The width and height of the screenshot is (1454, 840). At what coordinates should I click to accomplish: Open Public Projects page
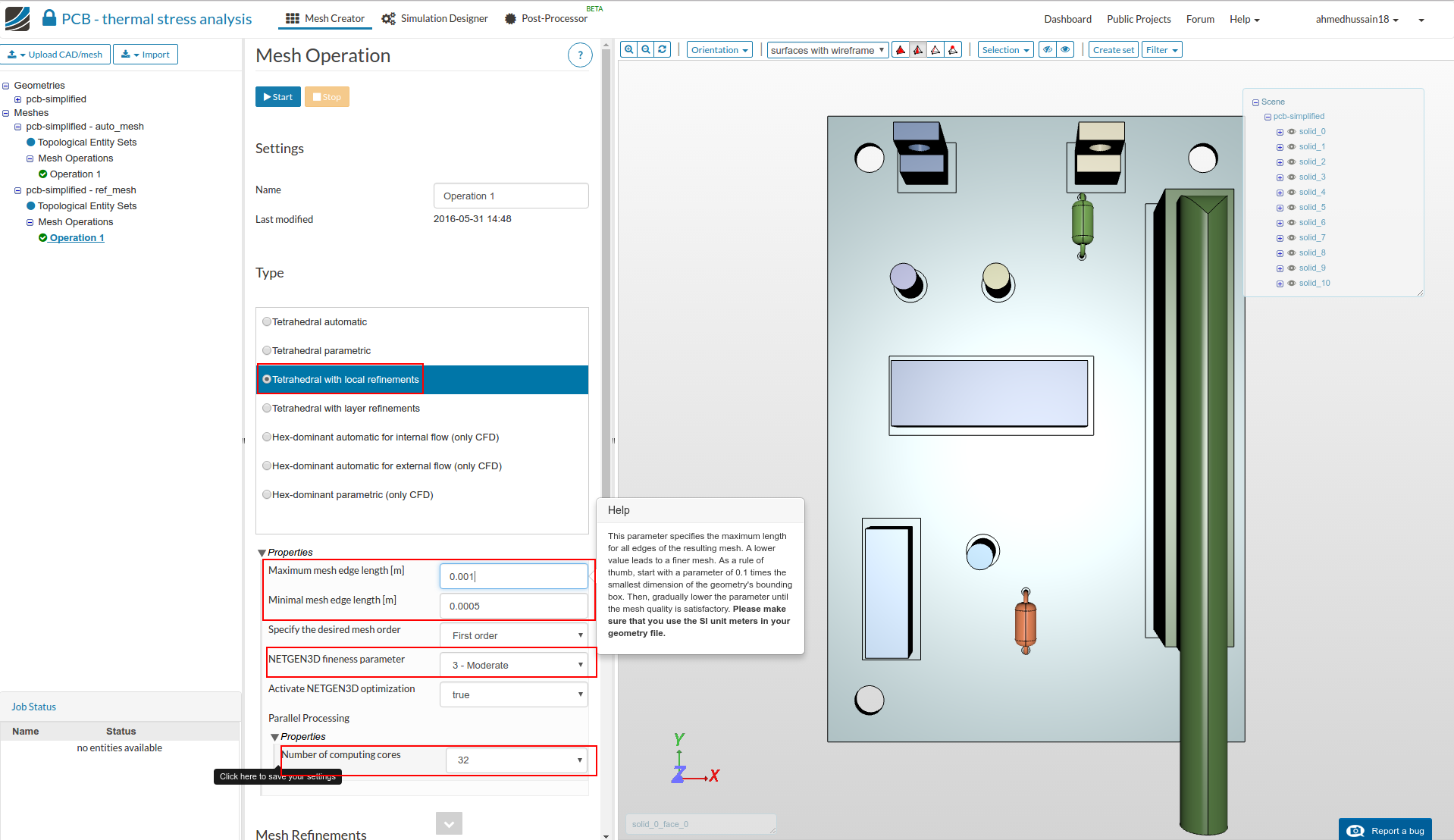click(x=1139, y=20)
